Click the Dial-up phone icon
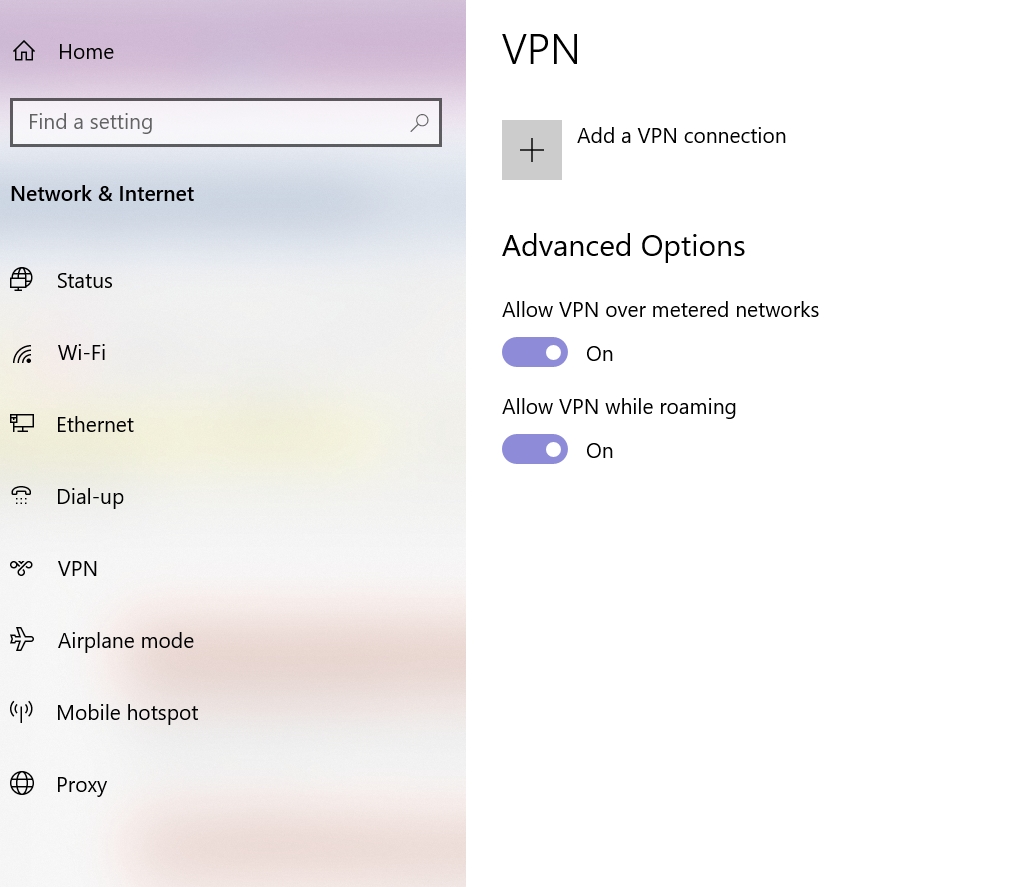The width and height of the screenshot is (1024, 887). coord(22,496)
